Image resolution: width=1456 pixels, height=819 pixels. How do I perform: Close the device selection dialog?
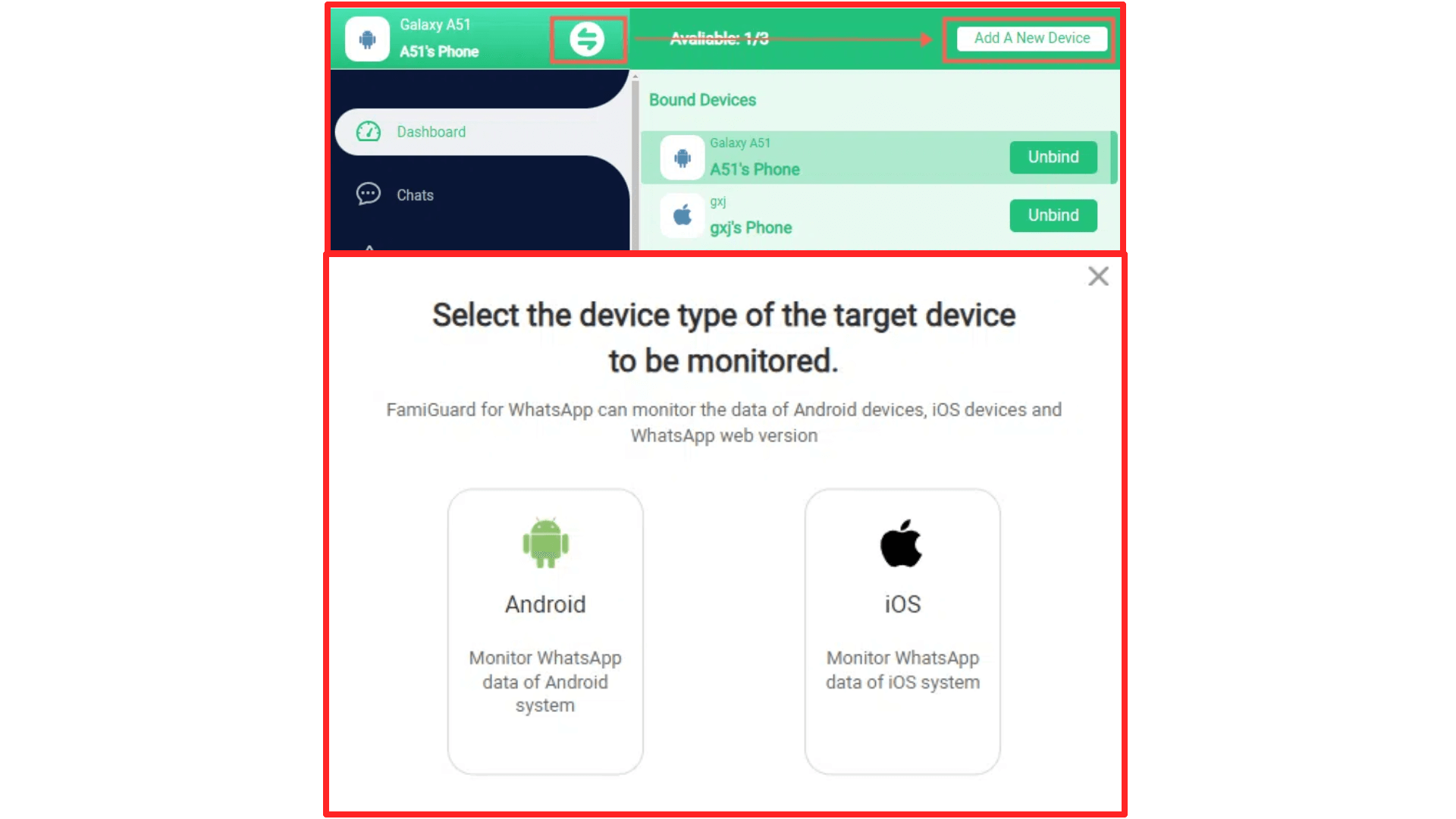pos(1098,276)
